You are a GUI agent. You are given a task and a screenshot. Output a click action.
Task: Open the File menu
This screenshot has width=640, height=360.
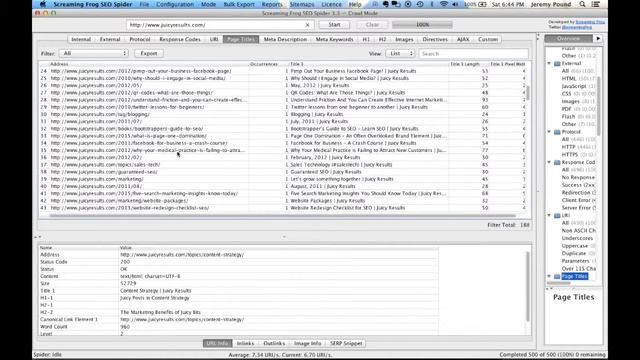tap(144, 4)
